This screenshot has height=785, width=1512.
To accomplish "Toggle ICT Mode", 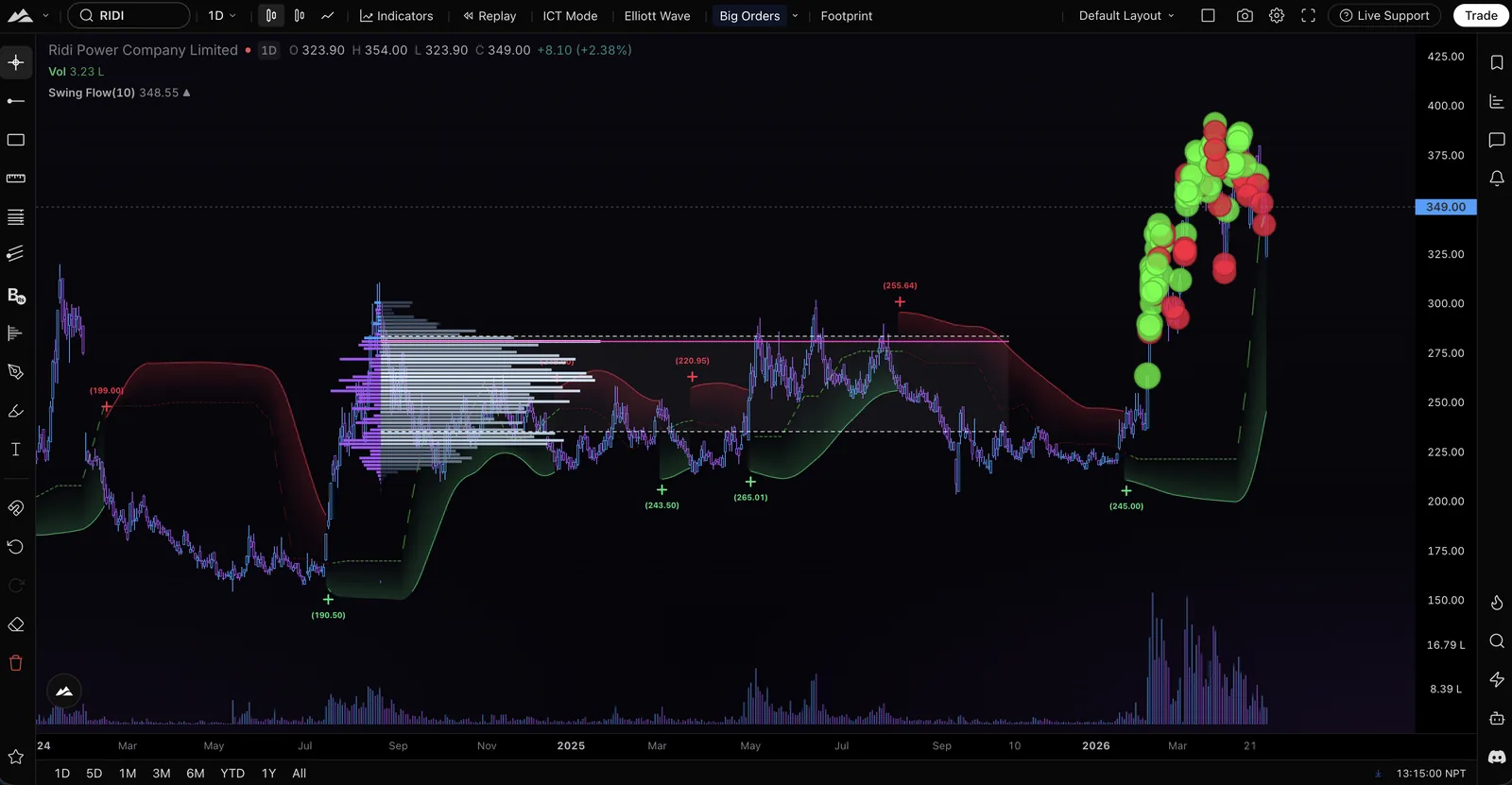I will (570, 16).
